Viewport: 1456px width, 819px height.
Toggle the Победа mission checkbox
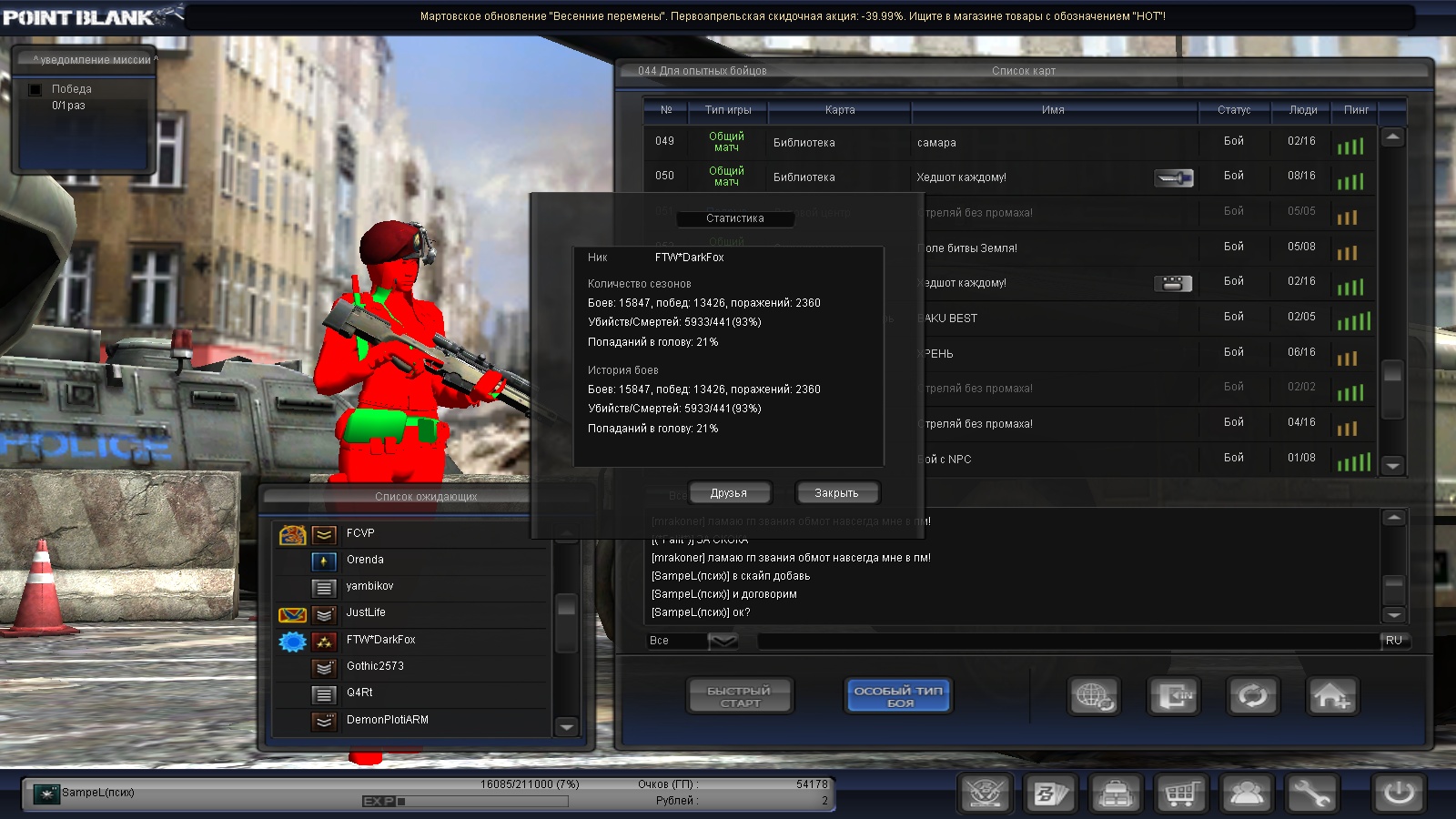pos(35,89)
